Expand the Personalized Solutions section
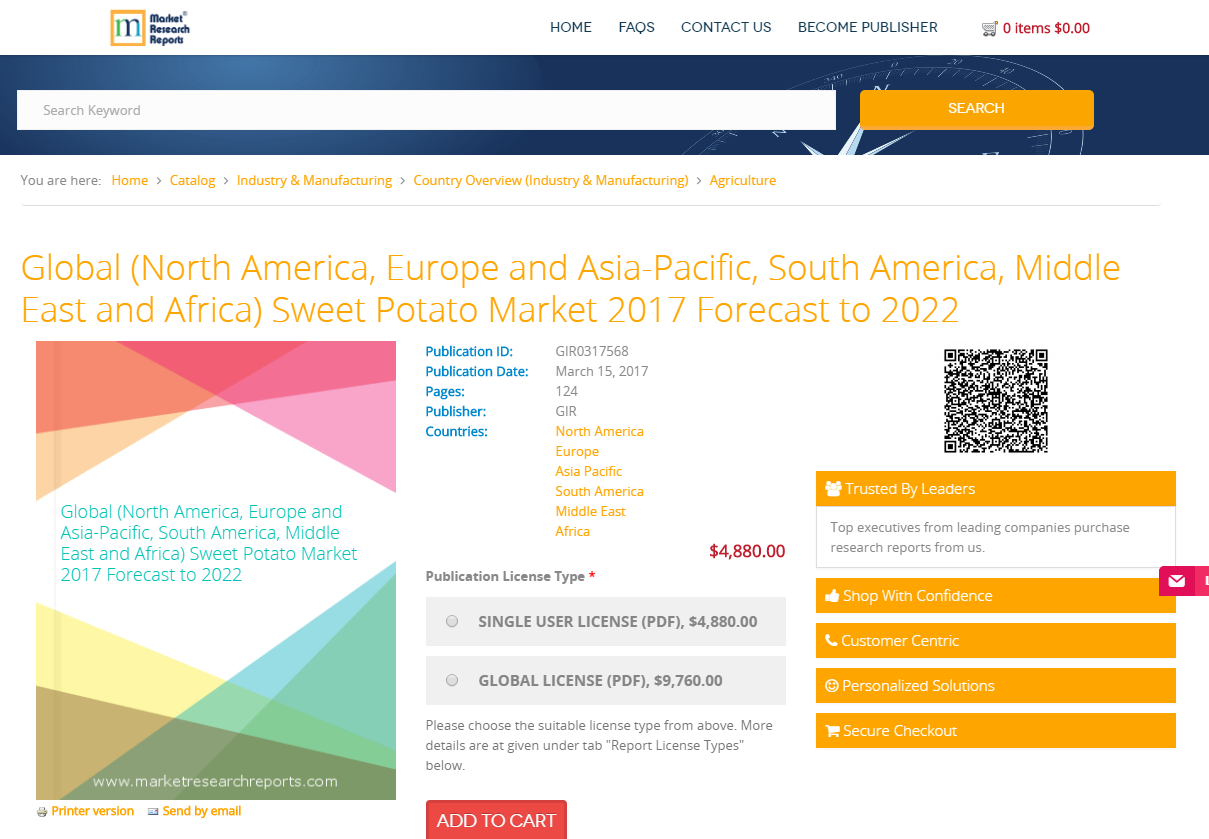The width and height of the screenshot is (1209, 839). 995,686
